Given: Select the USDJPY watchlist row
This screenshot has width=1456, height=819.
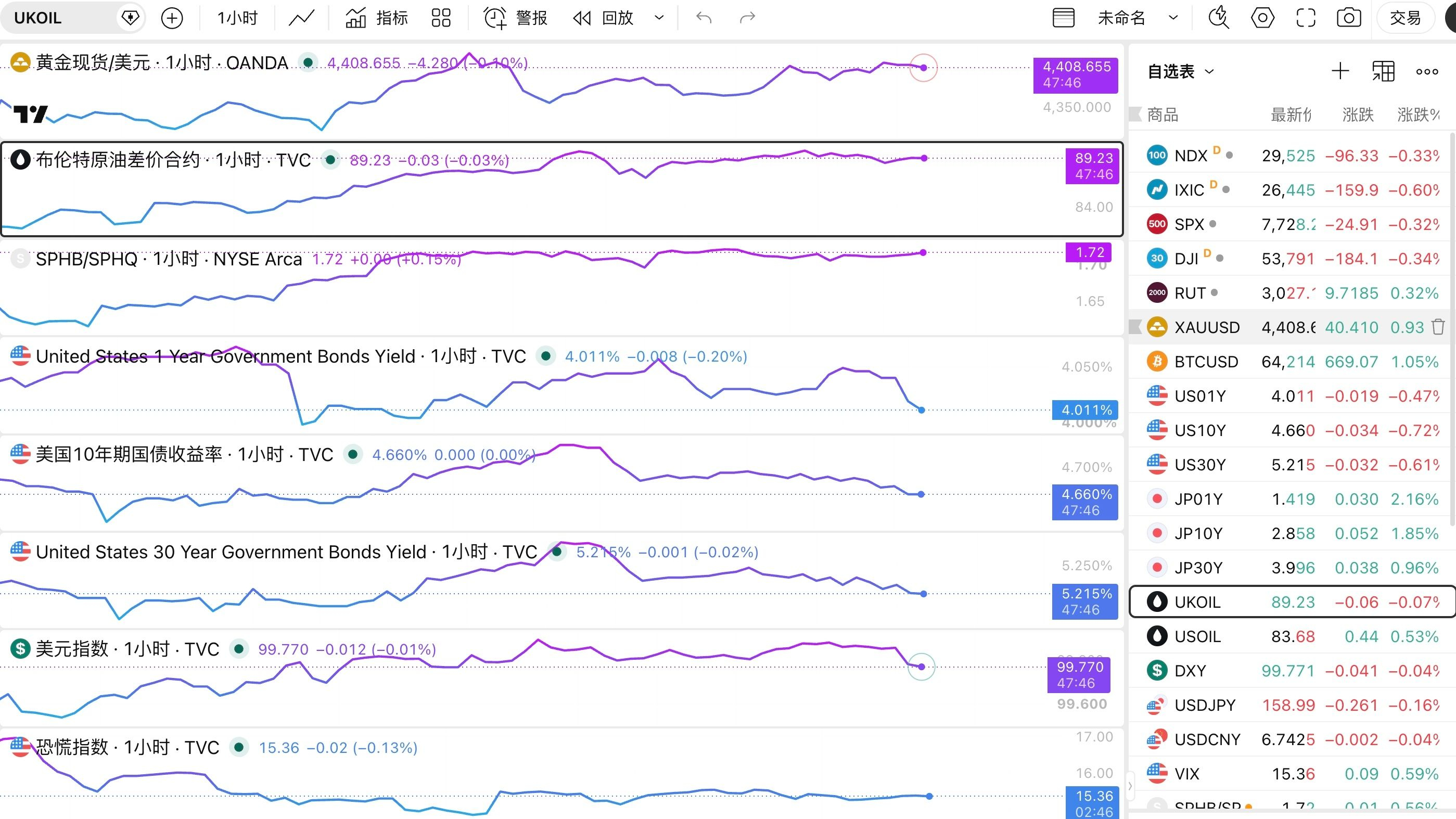Looking at the screenshot, I should pos(1290,706).
